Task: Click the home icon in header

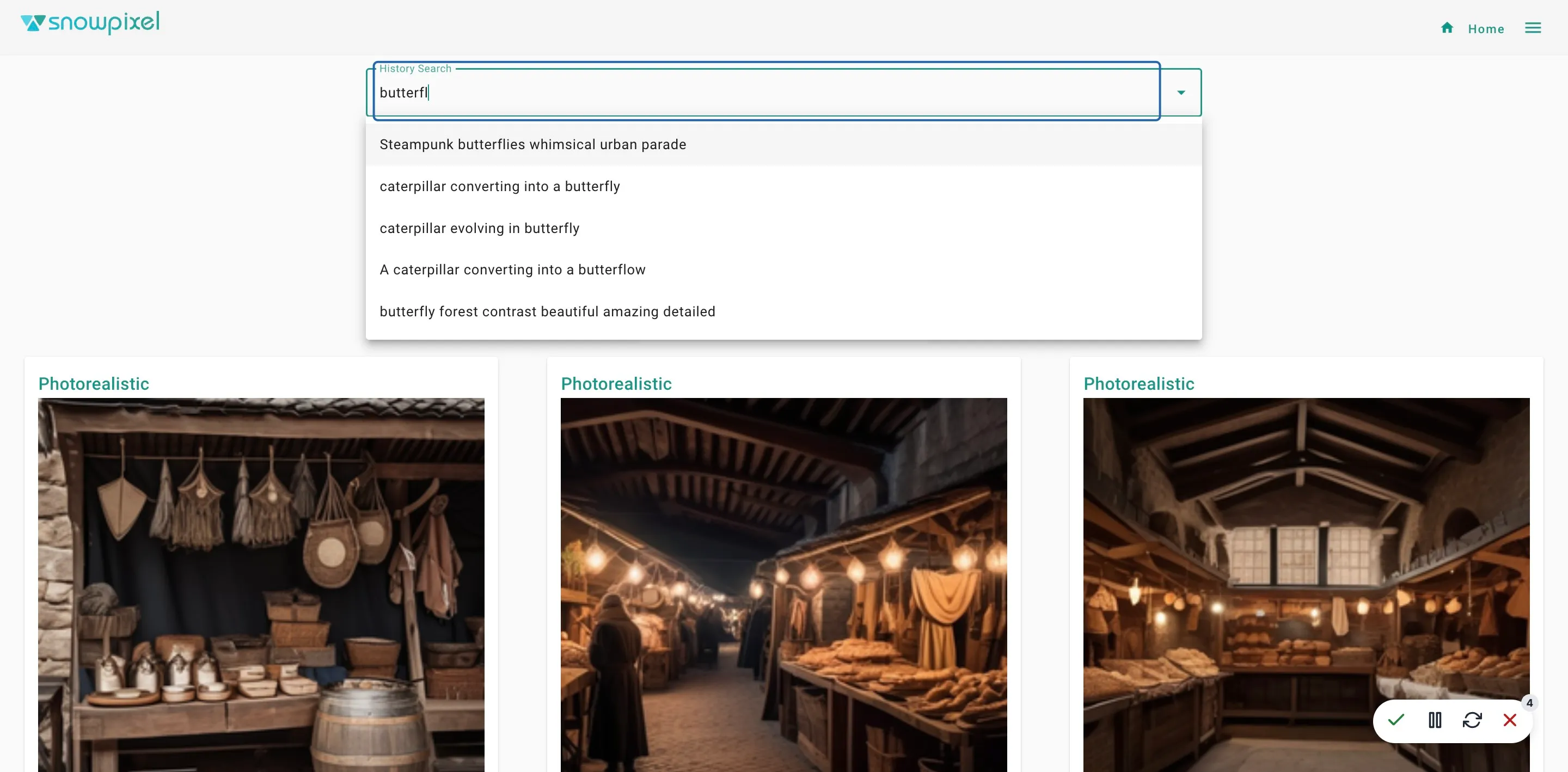Action: pos(1447,28)
